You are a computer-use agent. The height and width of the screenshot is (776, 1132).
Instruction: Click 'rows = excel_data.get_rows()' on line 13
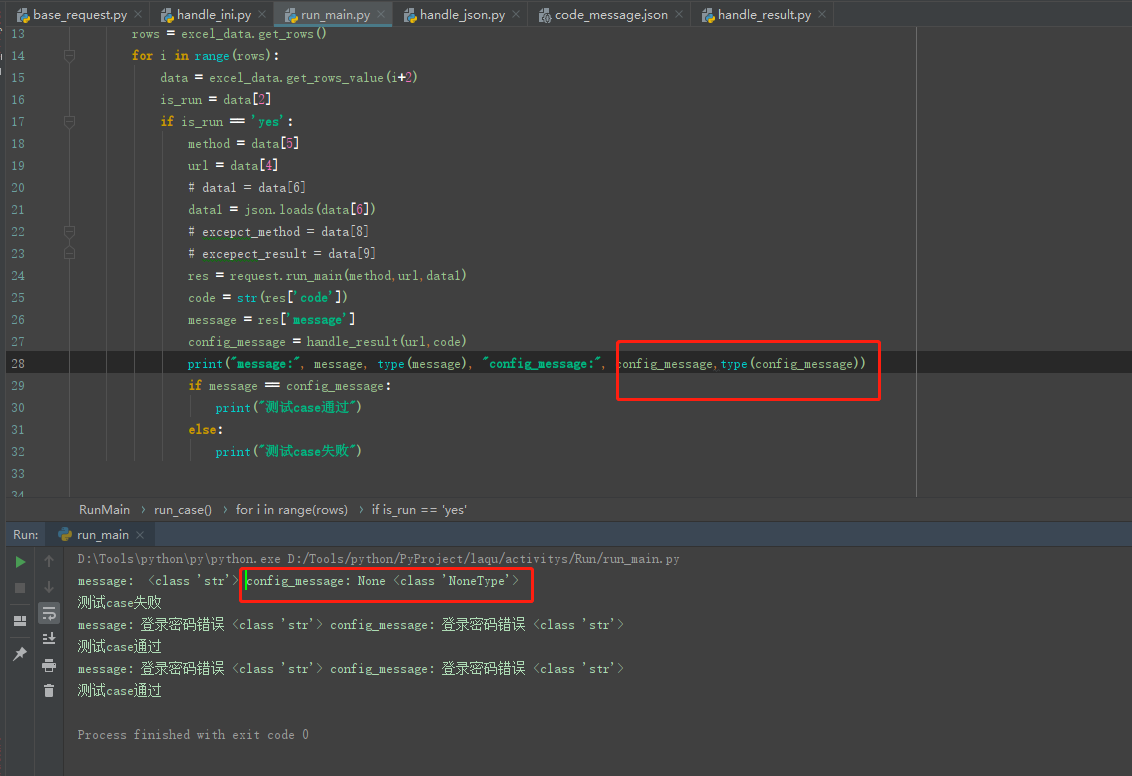click(x=229, y=34)
